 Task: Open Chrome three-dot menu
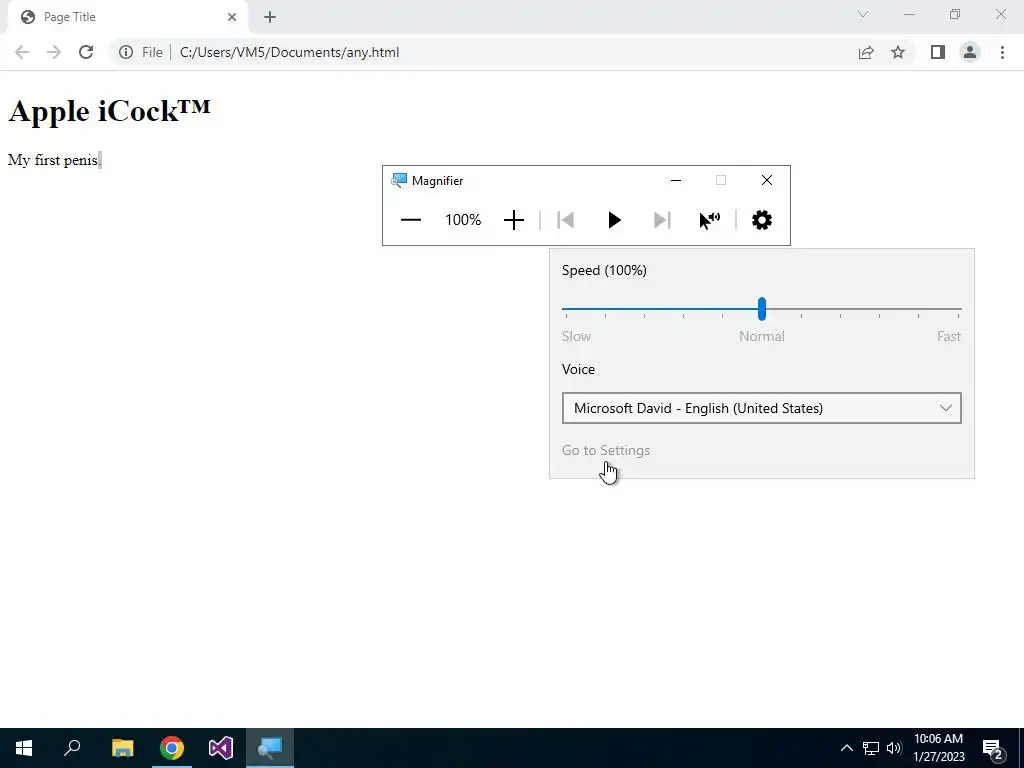point(1002,52)
